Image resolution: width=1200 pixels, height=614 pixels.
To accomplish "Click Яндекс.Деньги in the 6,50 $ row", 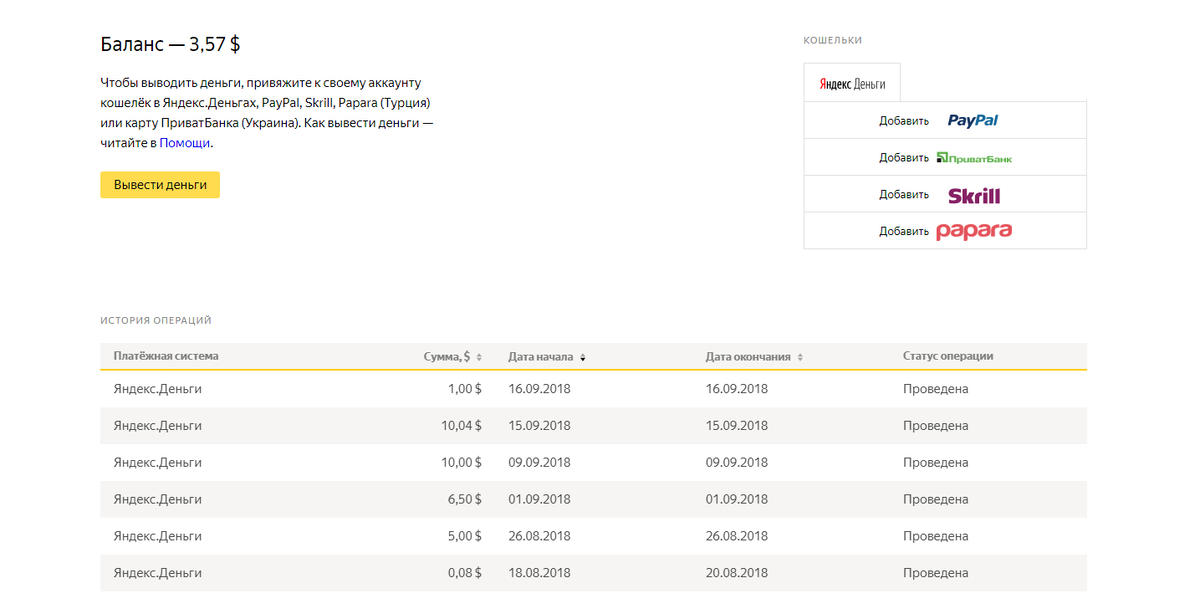I will point(158,499).
